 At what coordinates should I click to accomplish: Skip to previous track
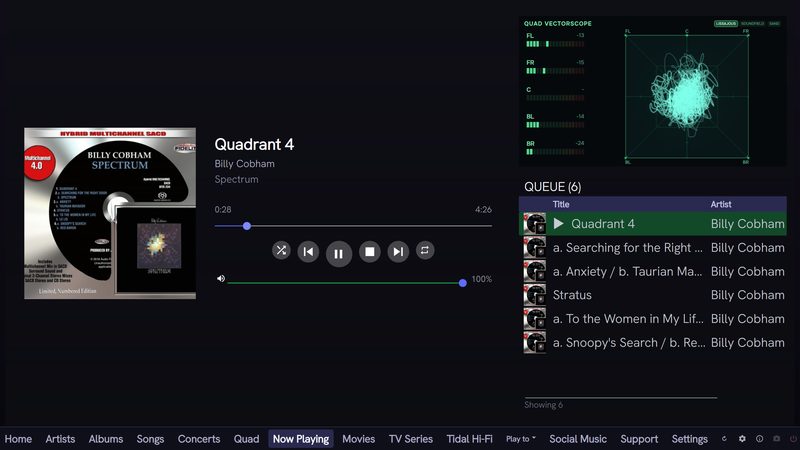point(309,252)
